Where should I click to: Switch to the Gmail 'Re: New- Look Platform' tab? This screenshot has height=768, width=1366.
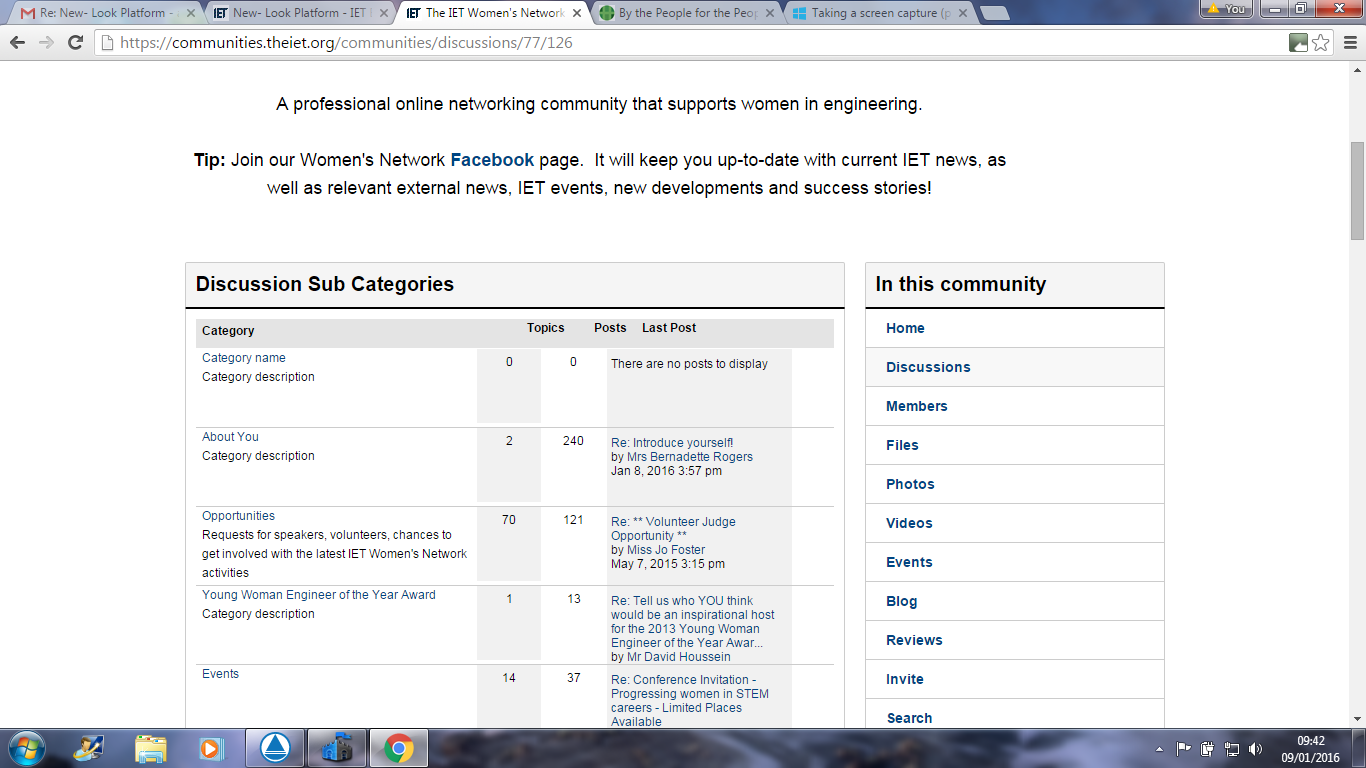tap(100, 13)
